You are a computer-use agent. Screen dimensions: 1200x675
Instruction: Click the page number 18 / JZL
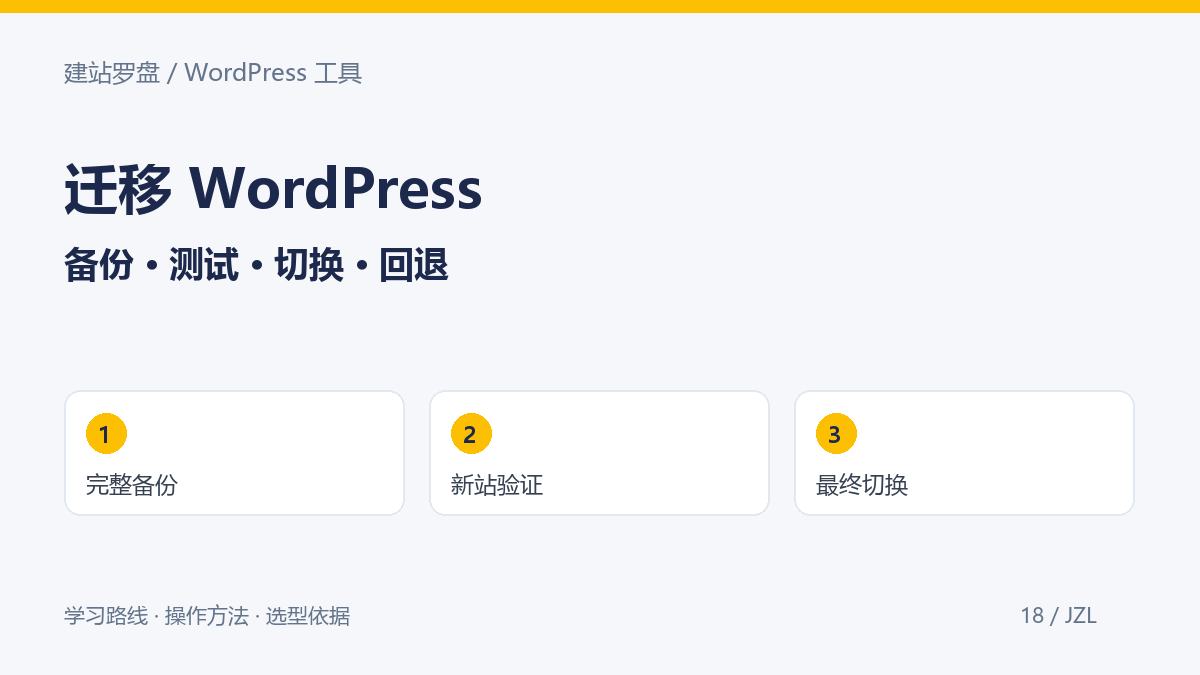pyautogui.click(x=1058, y=616)
